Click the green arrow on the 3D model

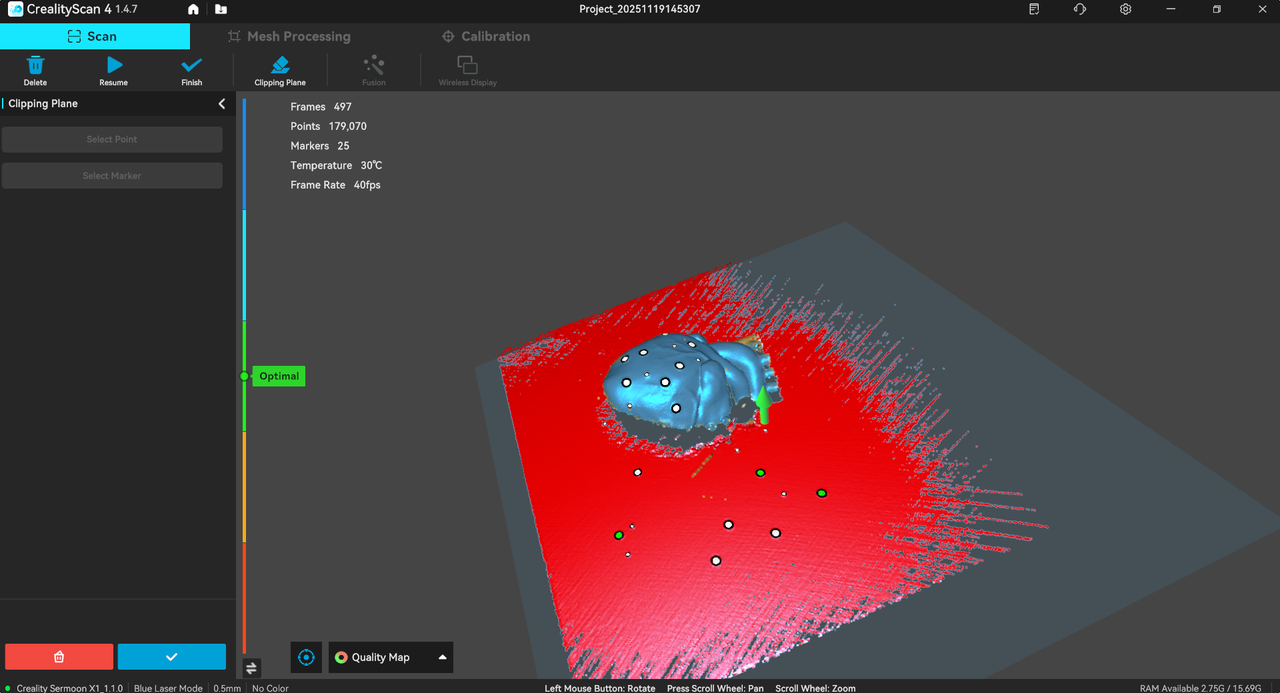(764, 404)
